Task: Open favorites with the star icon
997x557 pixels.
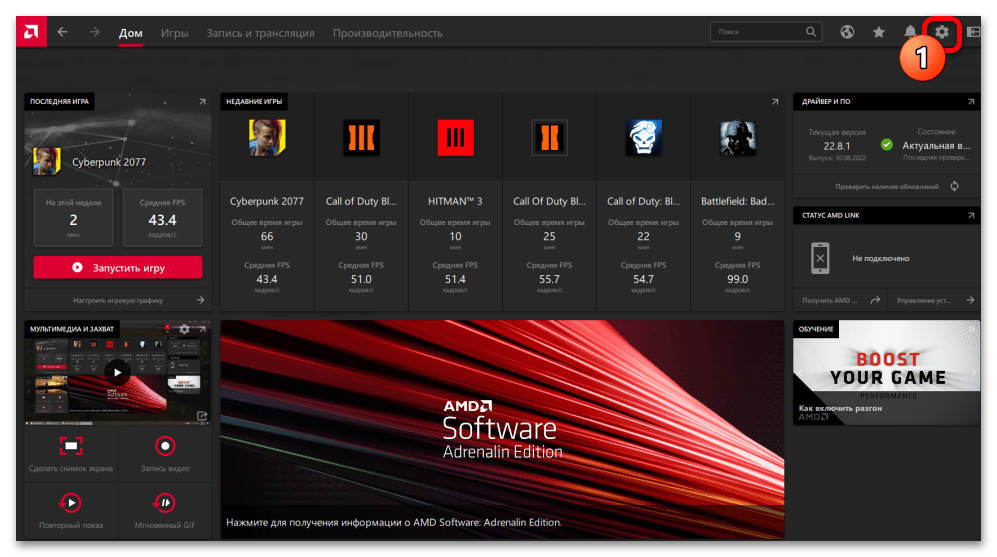Action: [879, 32]
